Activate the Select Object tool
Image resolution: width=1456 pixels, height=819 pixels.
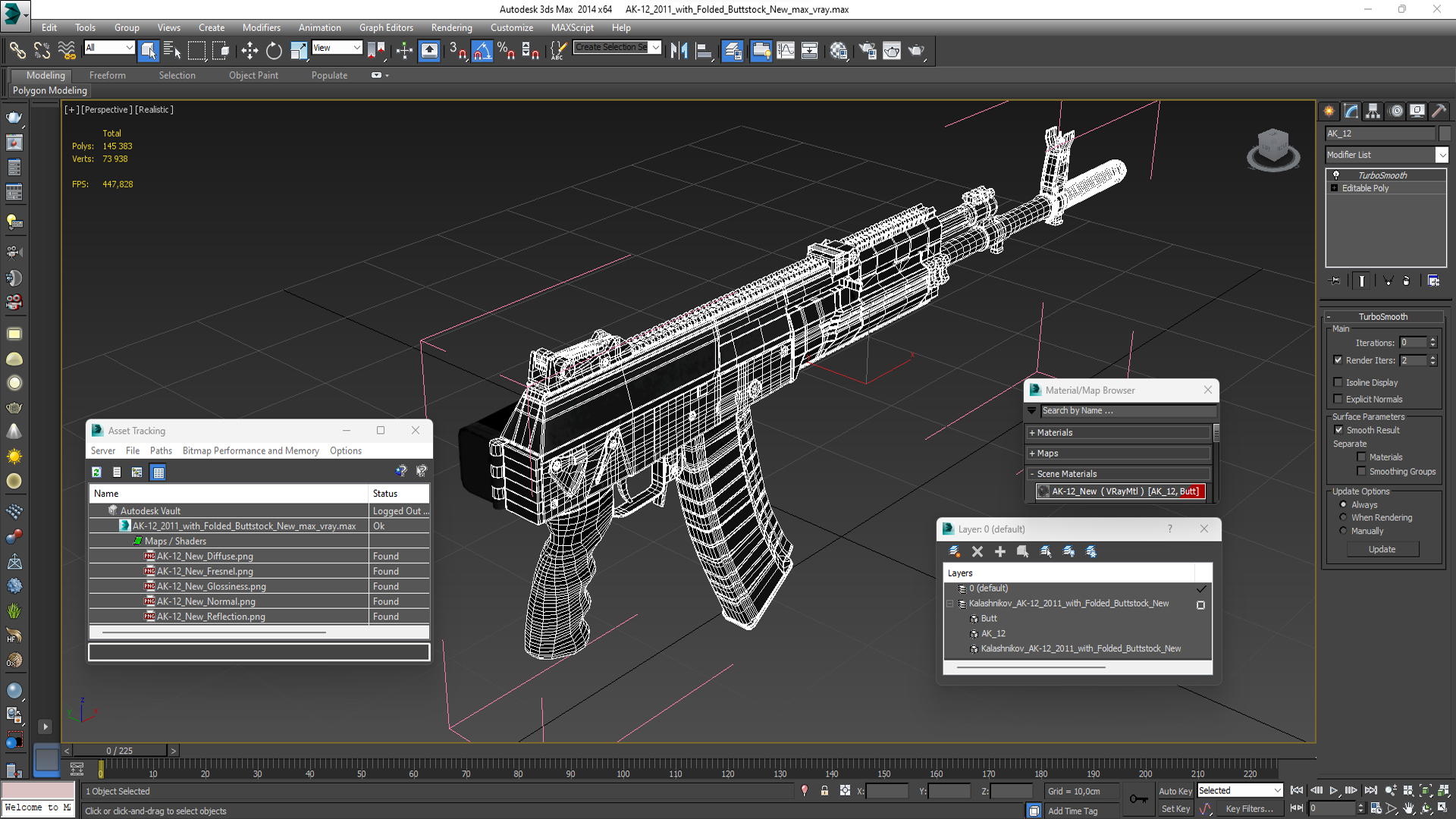coord(149,51)
